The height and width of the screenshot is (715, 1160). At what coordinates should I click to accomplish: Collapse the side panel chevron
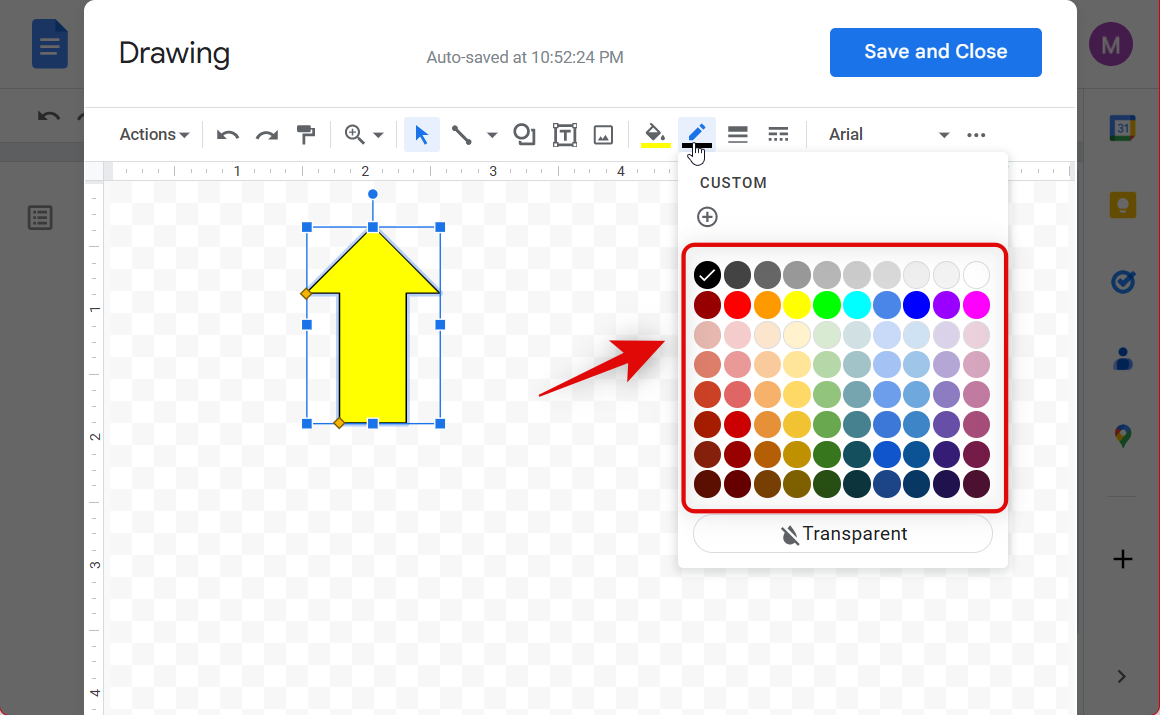1122,677
